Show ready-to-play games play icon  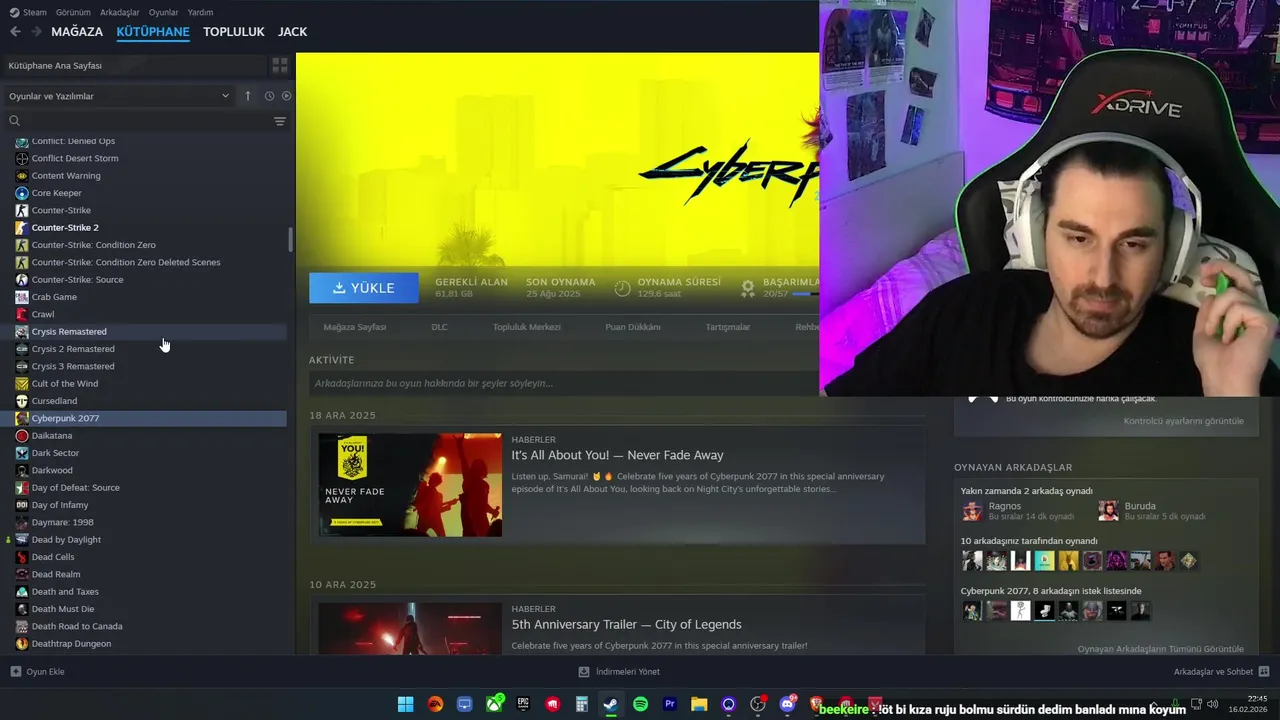286,96
